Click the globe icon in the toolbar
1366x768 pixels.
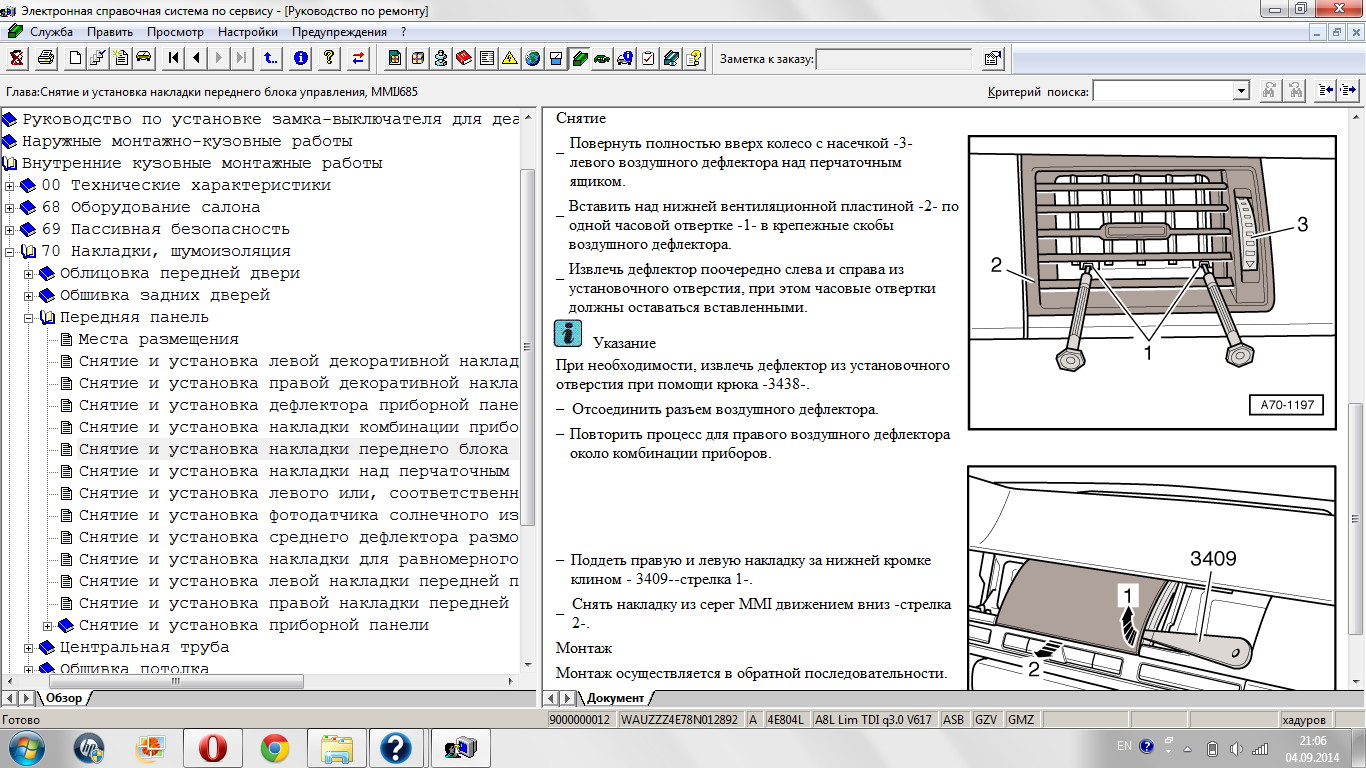tap(532, 58)
